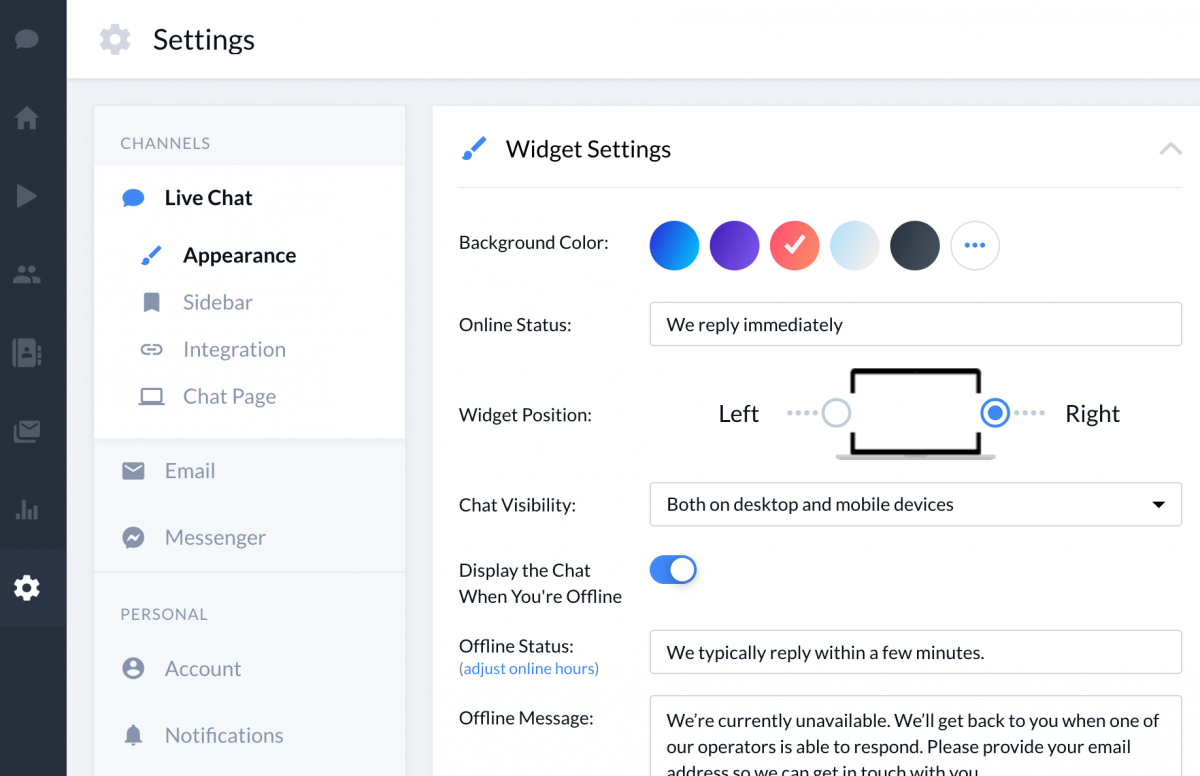Click the play triangle icon in left bar
Viewport: 1200px width, 776px height.
click(27, 196)
